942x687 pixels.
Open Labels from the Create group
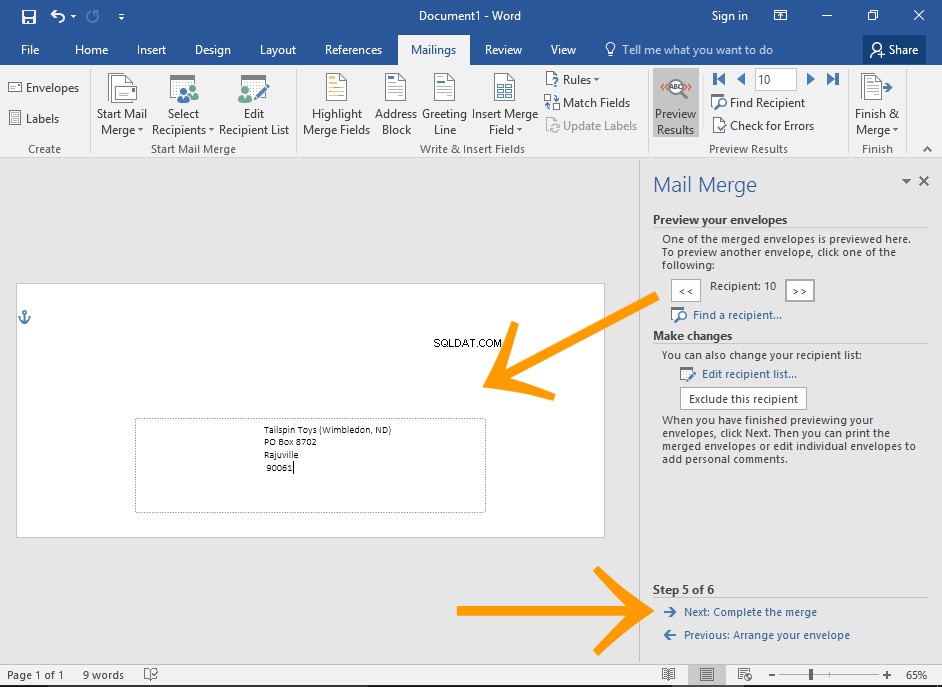coord(34,118)
